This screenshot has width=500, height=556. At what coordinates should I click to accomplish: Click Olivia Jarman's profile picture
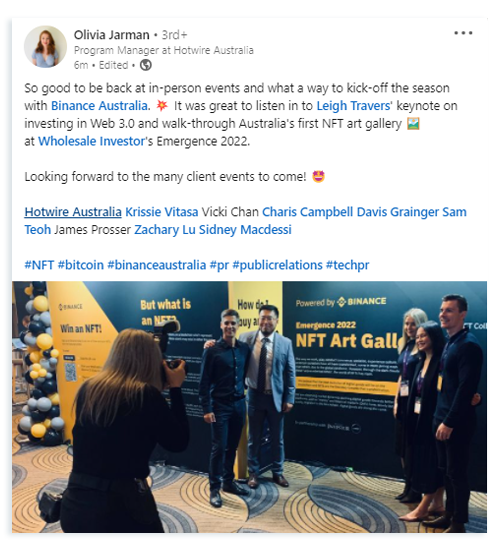45,46
